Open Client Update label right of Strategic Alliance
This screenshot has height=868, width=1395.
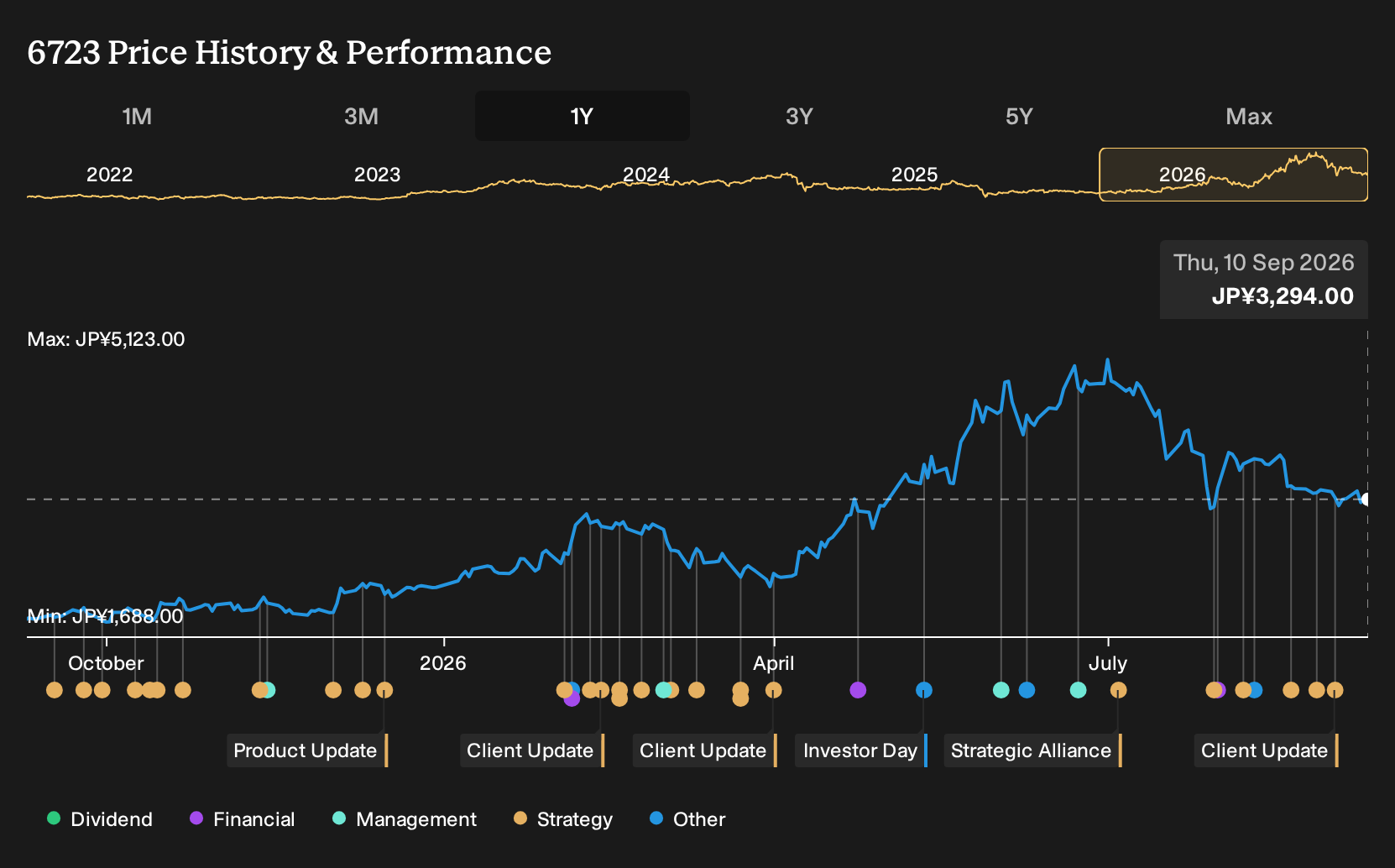[x=1267, y=750]
